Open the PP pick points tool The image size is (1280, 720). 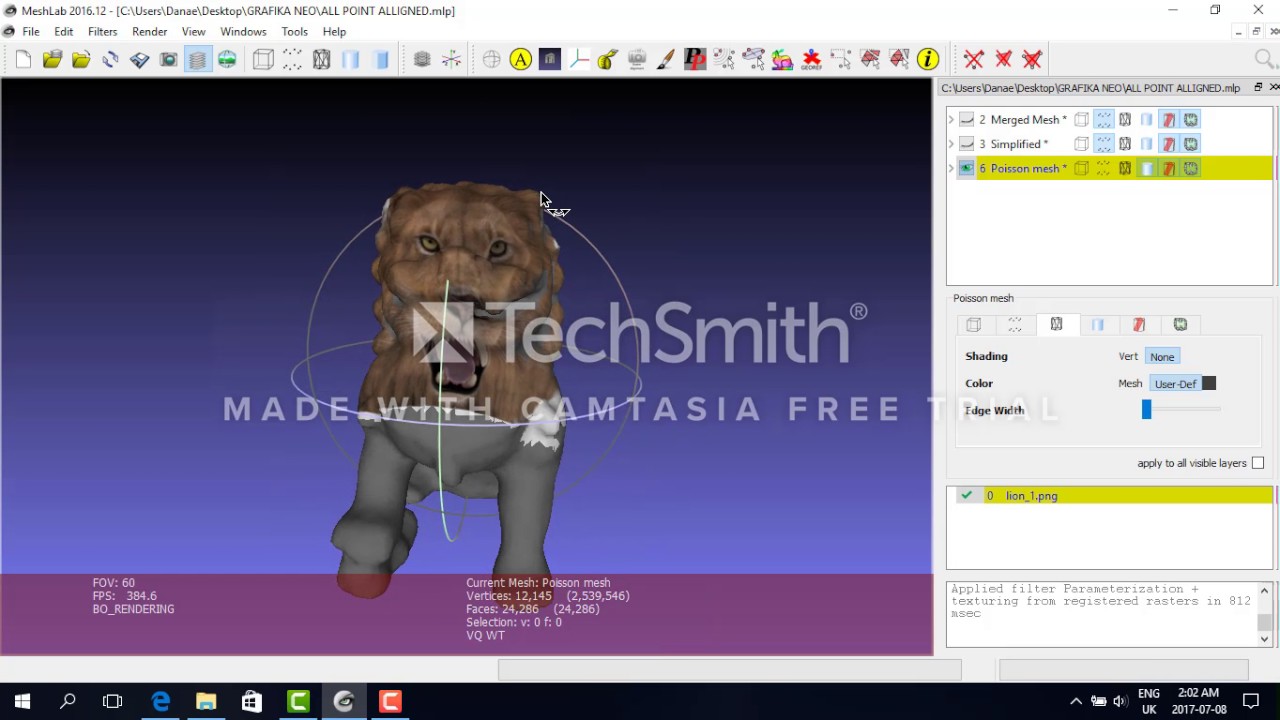(x=694, y=60)
